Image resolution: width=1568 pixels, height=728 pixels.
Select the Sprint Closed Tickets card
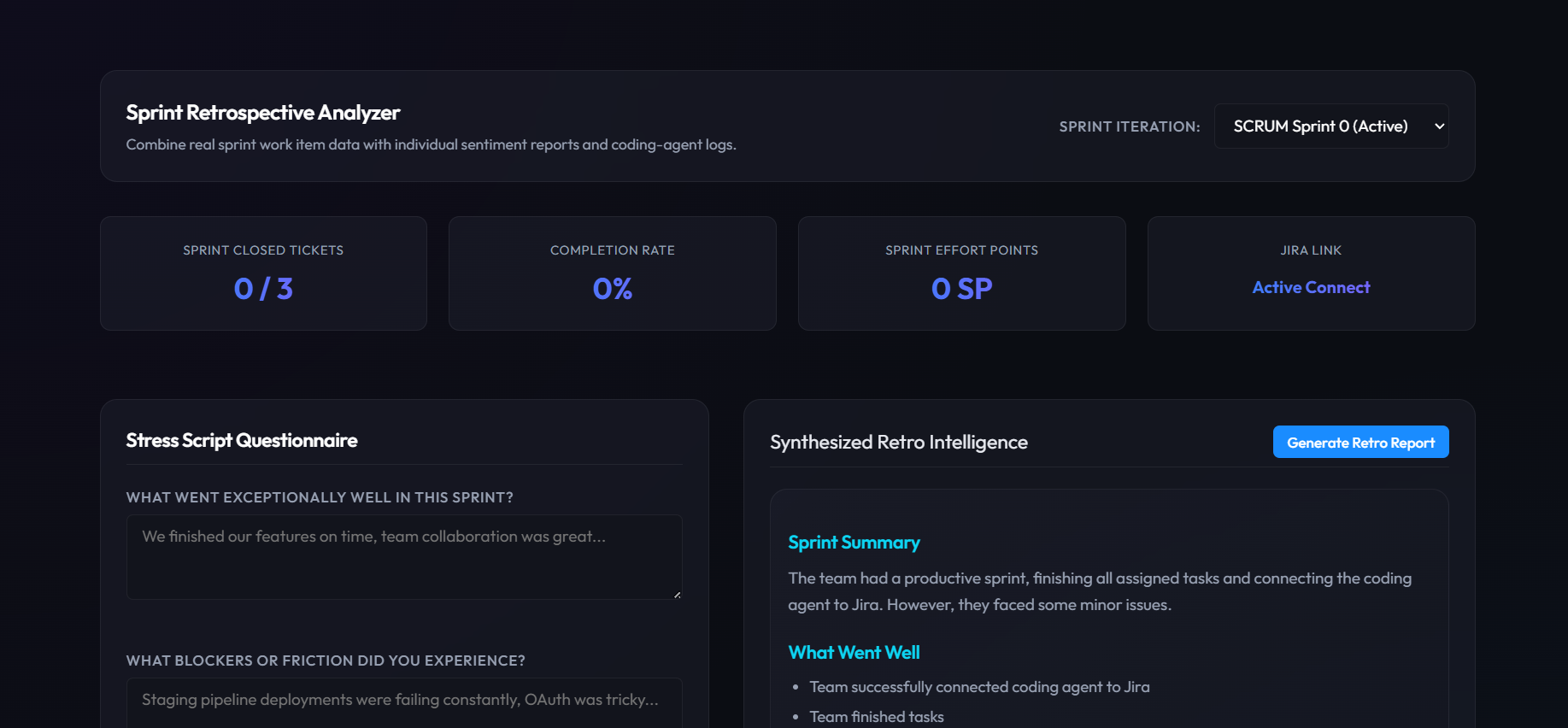tap(263, 273)
